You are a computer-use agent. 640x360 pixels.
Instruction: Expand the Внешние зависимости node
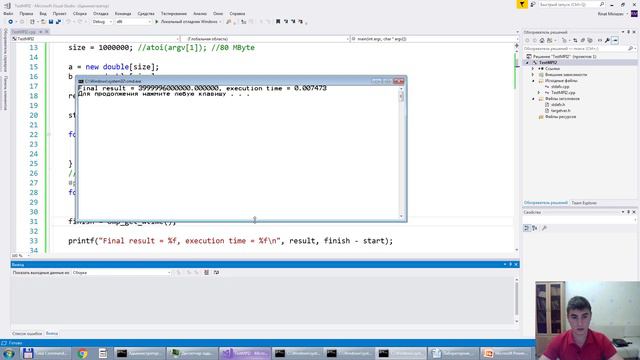pyautogui.click(x=533, y=75)
